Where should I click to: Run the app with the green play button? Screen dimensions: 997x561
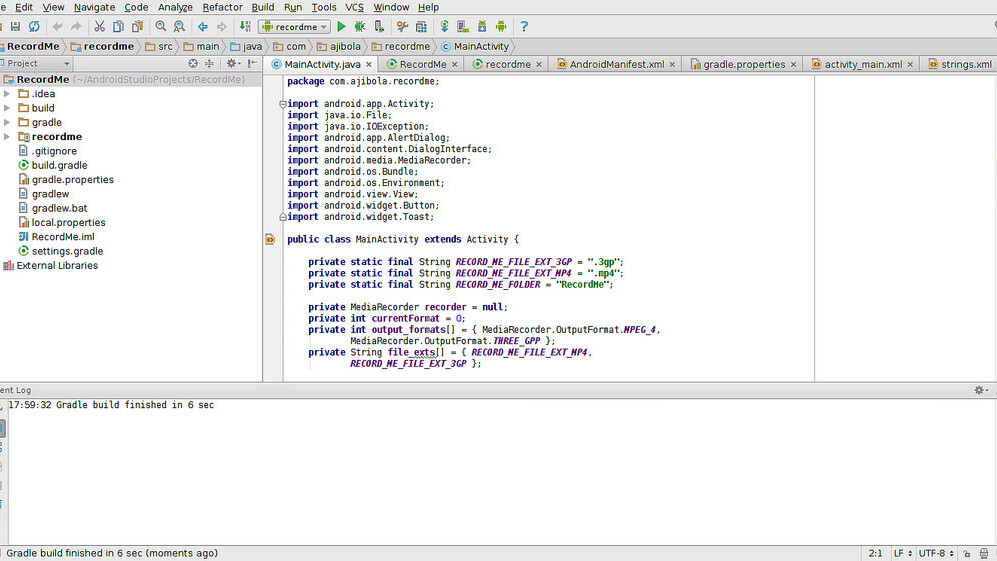pyautogui.click(x=341, y=27)
